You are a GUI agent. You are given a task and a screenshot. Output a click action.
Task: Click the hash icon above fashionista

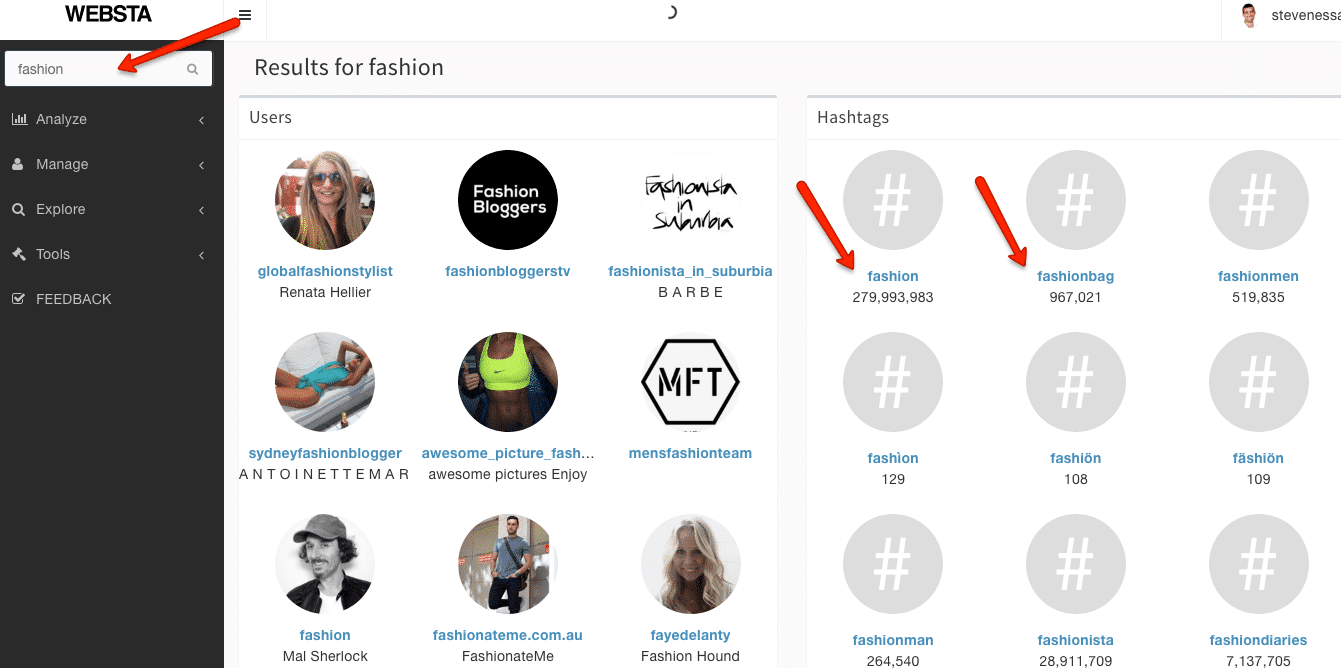1076,564
